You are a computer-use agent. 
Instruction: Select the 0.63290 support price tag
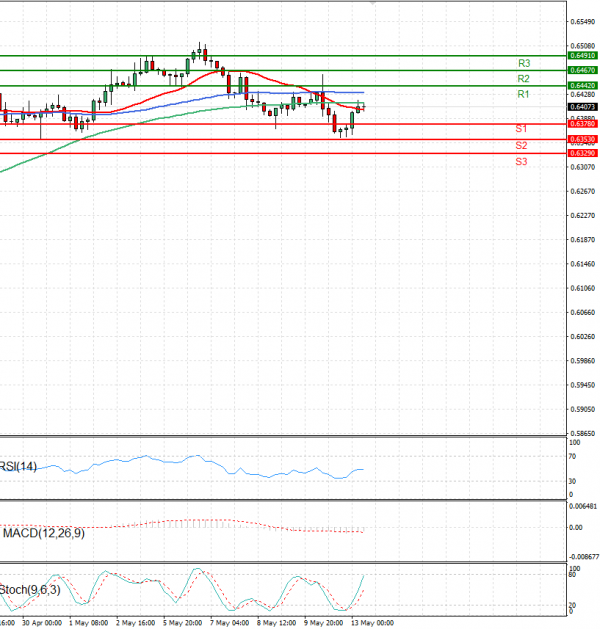pyautogui.click(x=583, y=153)
